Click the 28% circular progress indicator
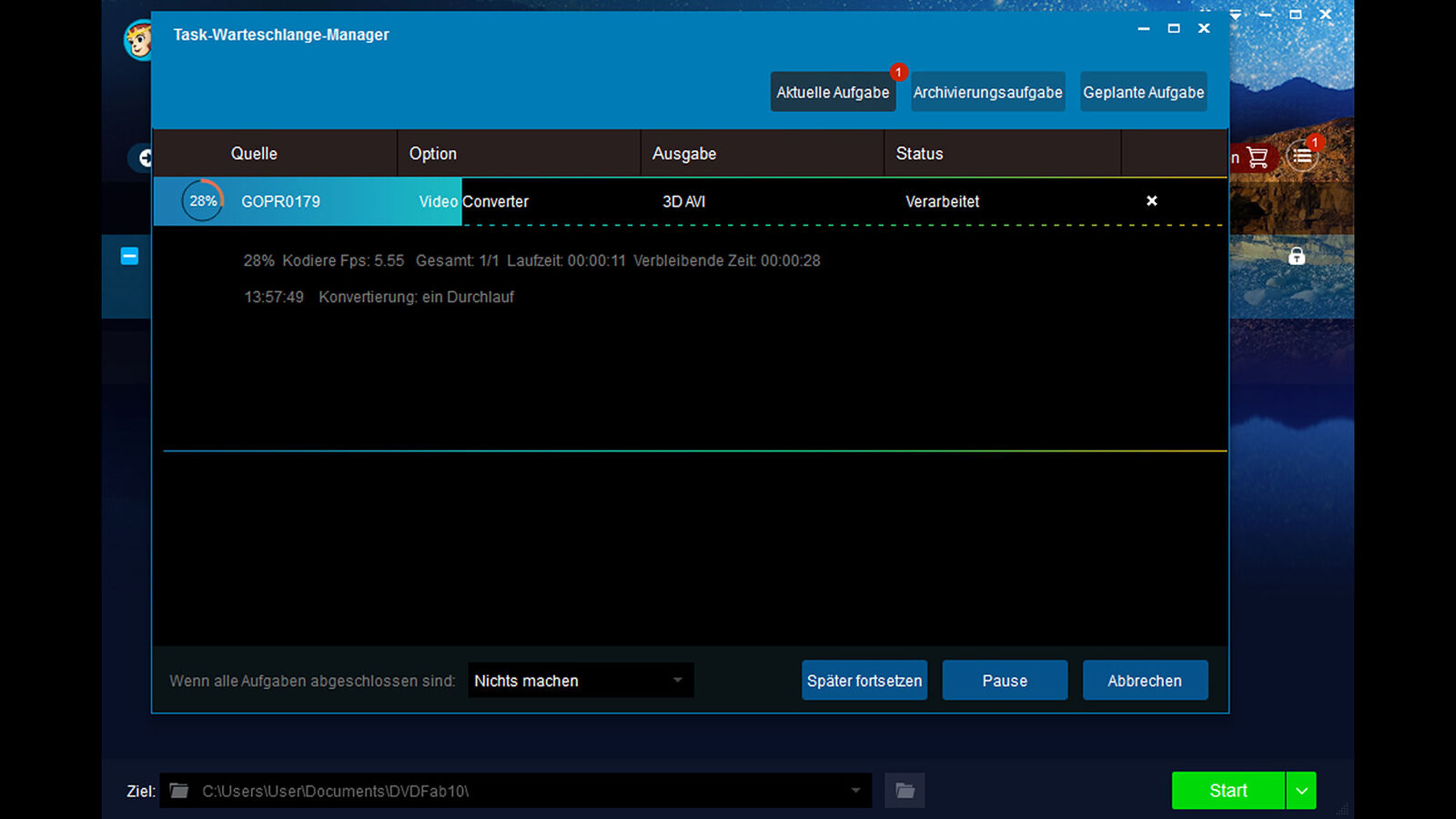This screenshot has width=1456, height=819. pos(202,201)
